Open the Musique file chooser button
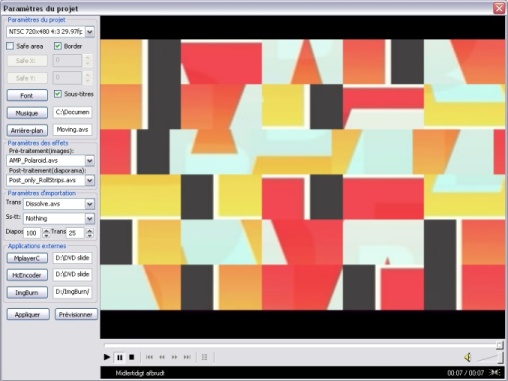This screenshot has width=508, height=381. point(27,113)
